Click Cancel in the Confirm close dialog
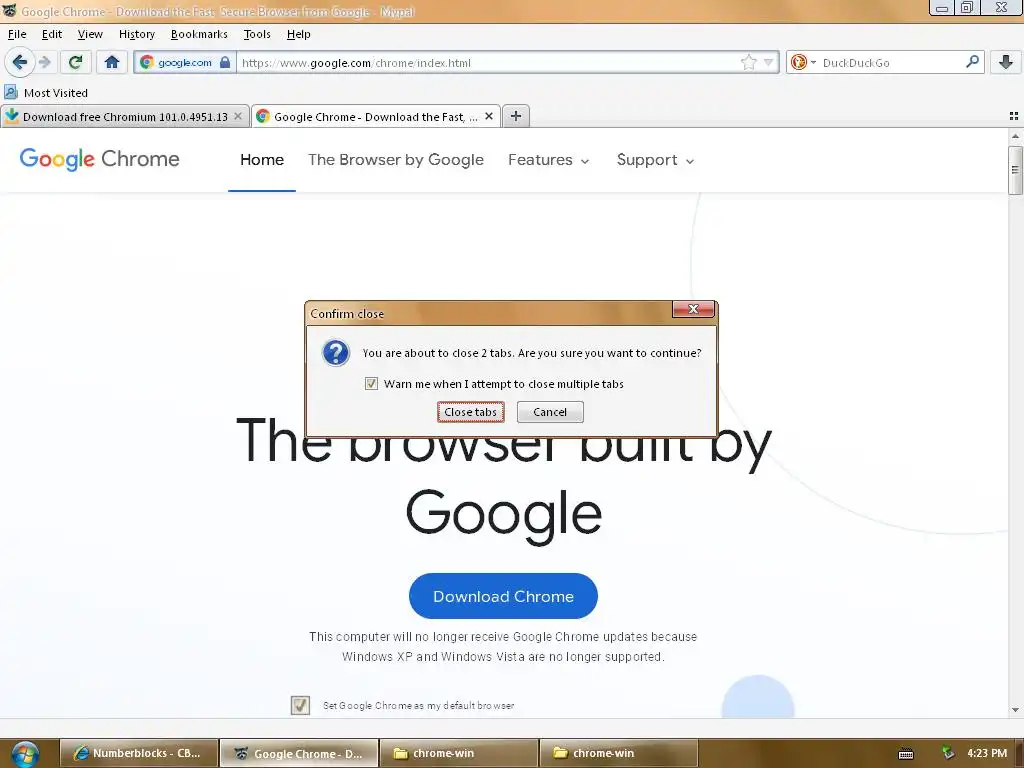The image size is (1024, 768). coord(550,412)
